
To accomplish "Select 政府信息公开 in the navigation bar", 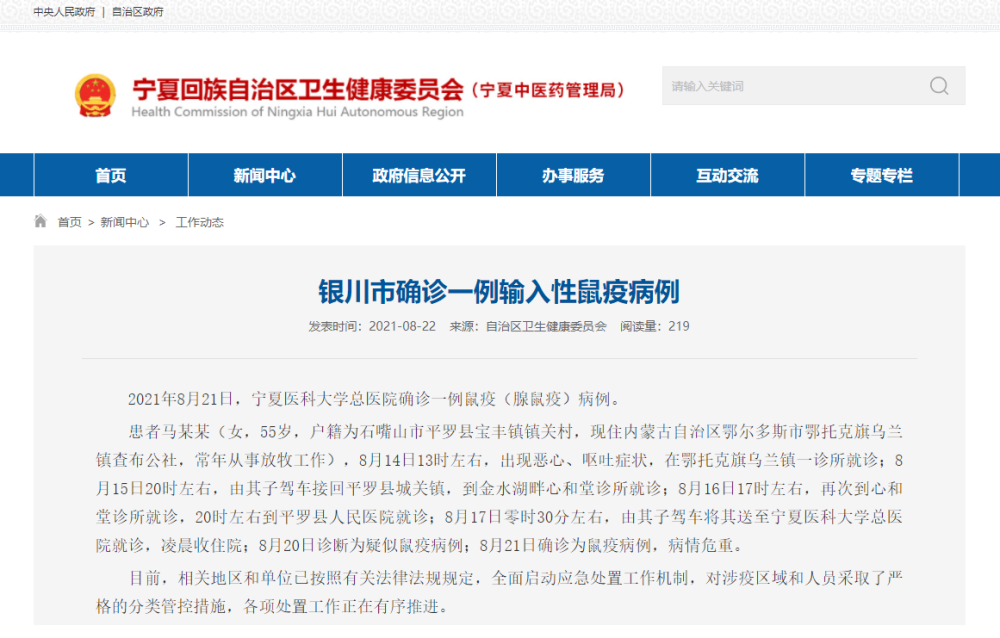I will [419, 176].
